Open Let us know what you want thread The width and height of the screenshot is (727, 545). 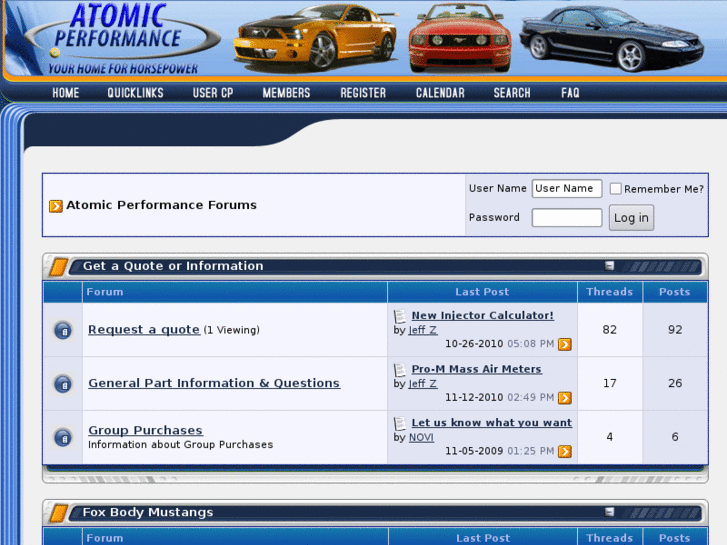click(x=492, y=423)
